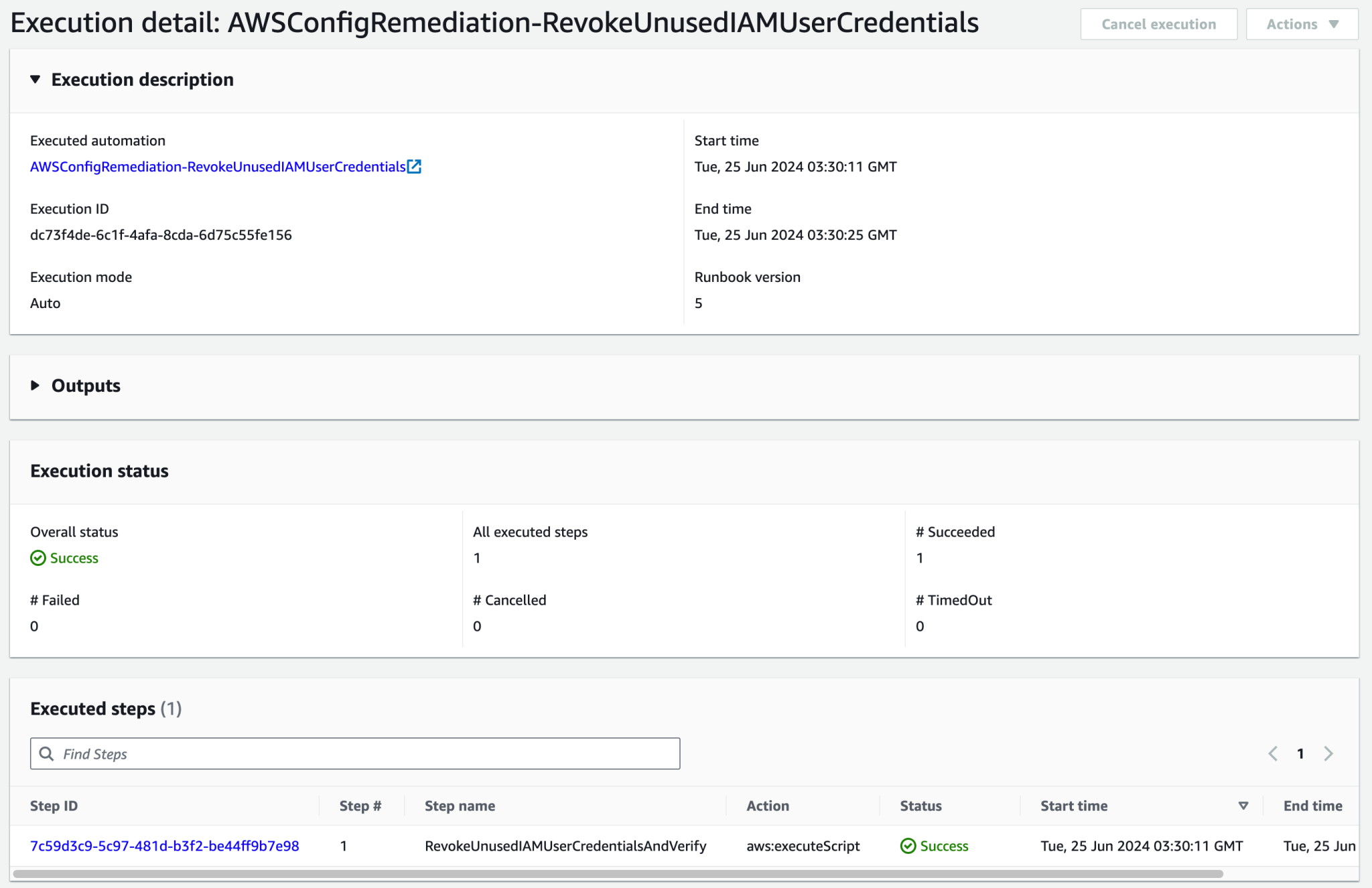Click the Cancel execution button
The height and width of the screenshot is (888, 1372).
pos(1159,23)
